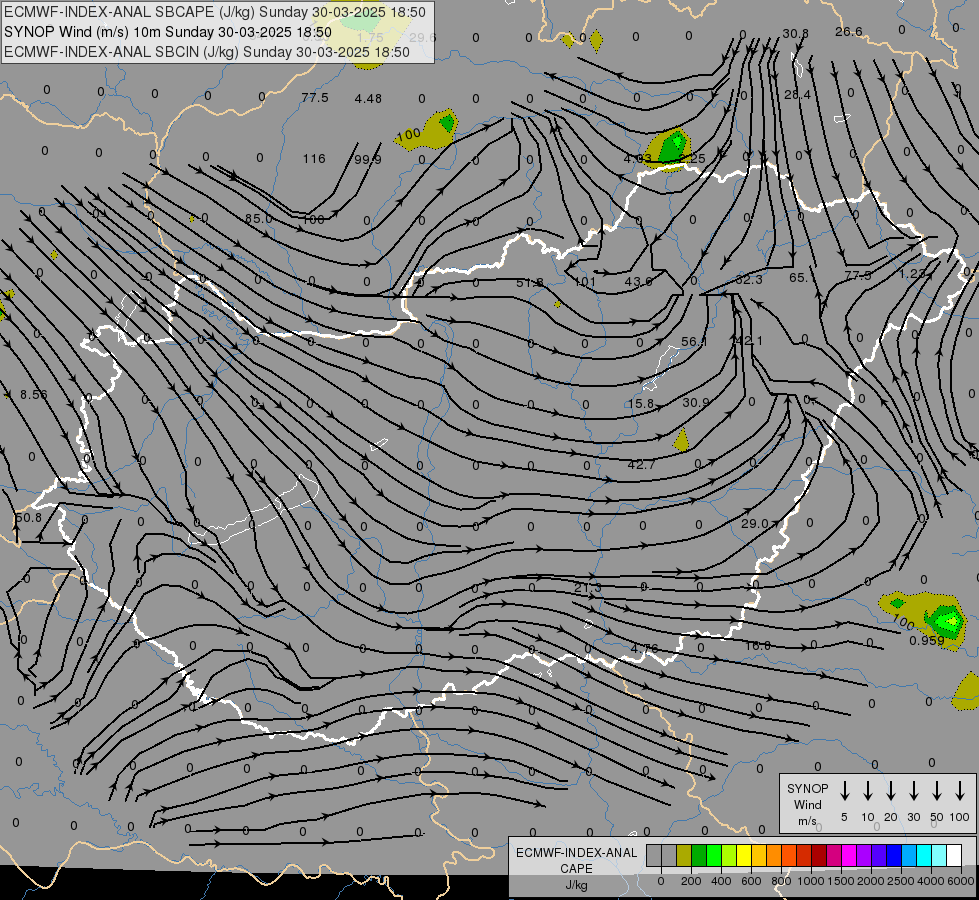The height and width of the screenshot is (900, 979).
Task: Select the white swatch in the CAPE legend
Action: (954, 856)
